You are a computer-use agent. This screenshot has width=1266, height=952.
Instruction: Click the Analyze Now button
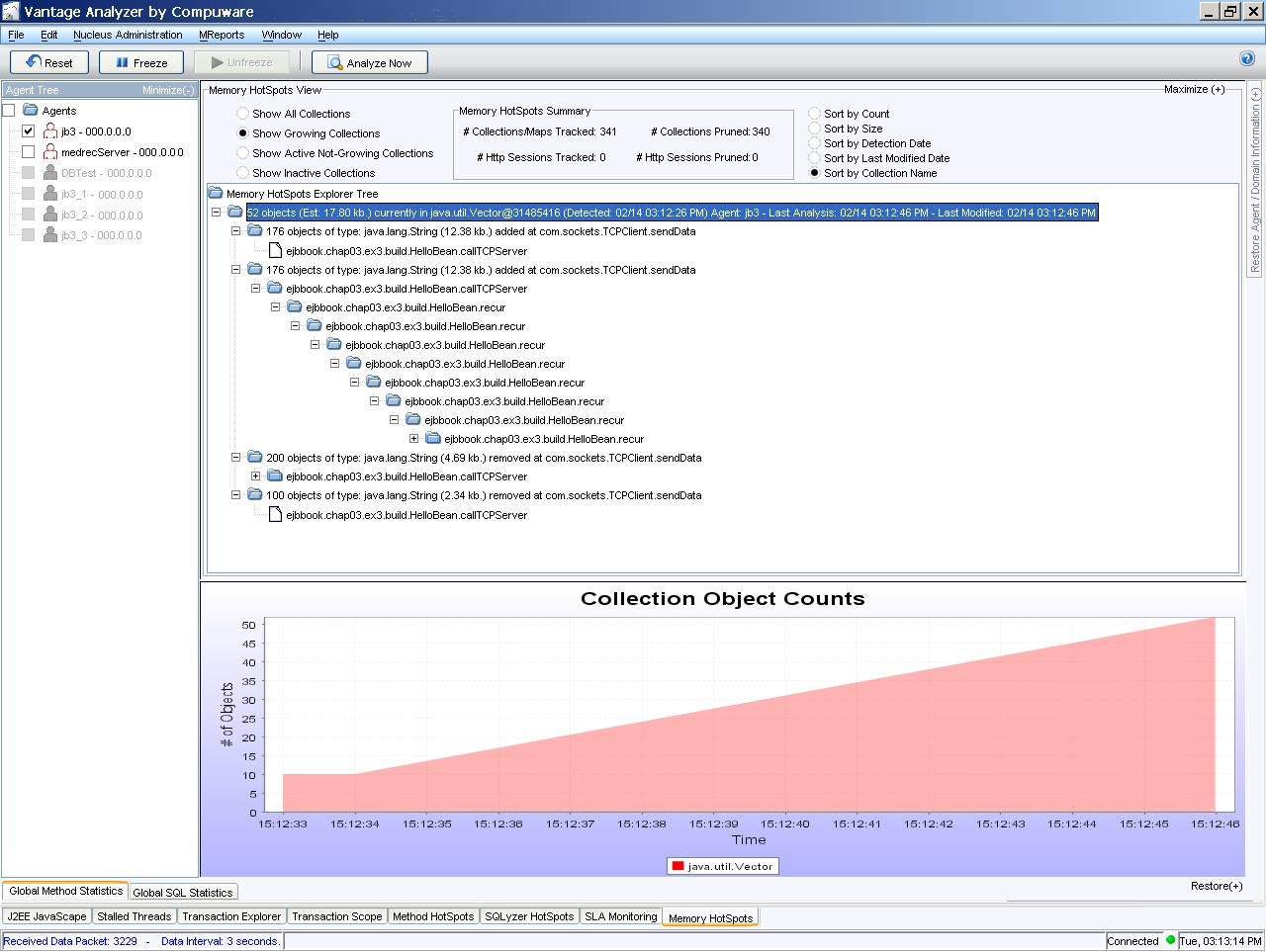(x=369, y=61)
